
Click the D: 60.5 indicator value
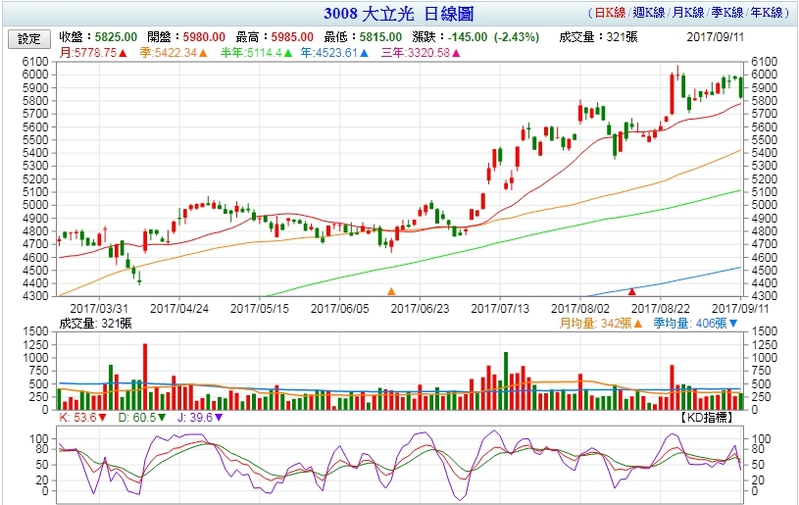[138, 418]
